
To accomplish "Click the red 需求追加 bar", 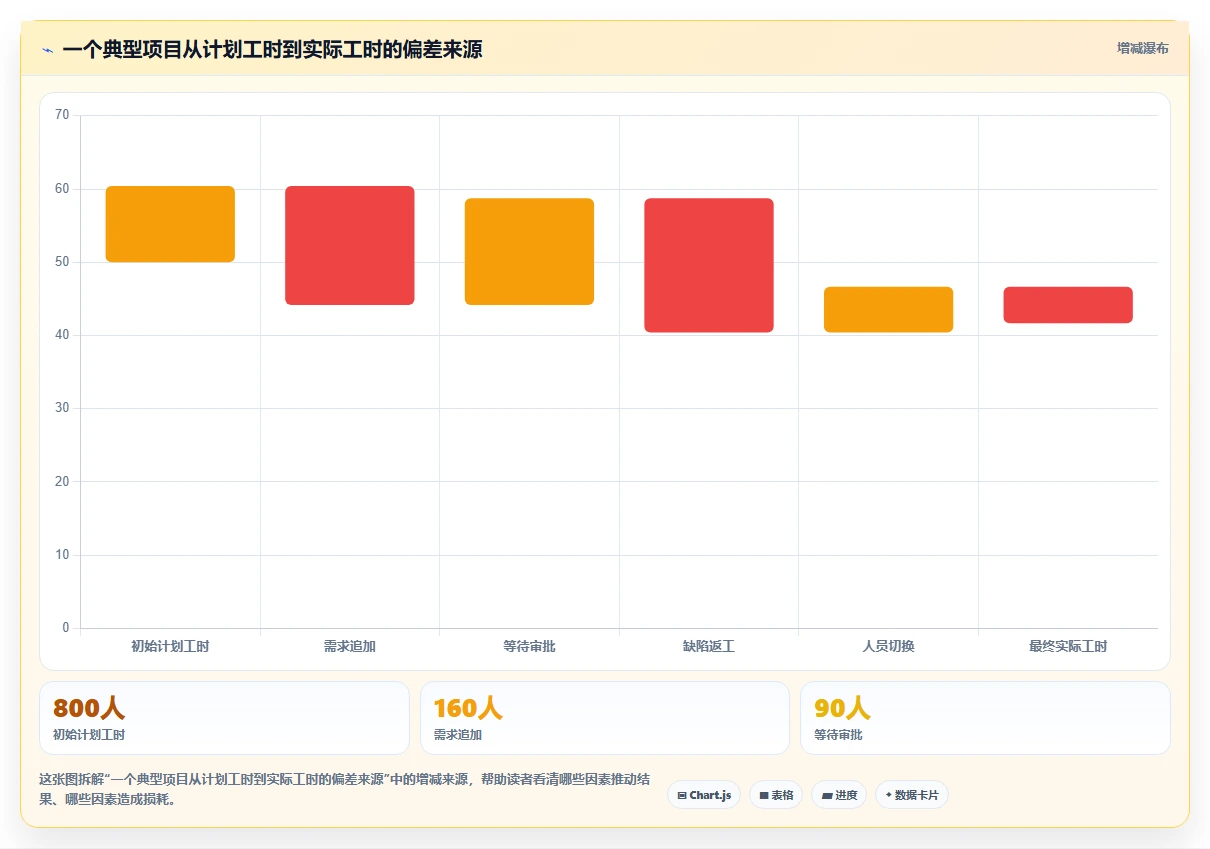I will (350, 245).
